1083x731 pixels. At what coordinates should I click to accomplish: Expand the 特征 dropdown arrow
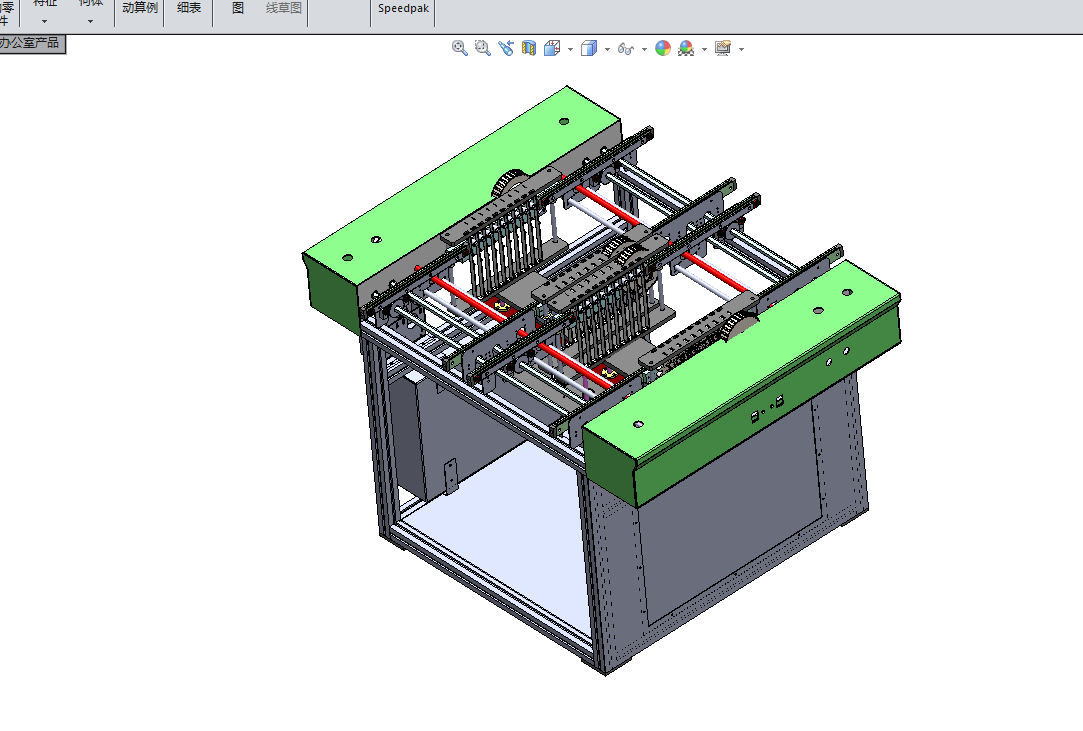pos(45,21)
